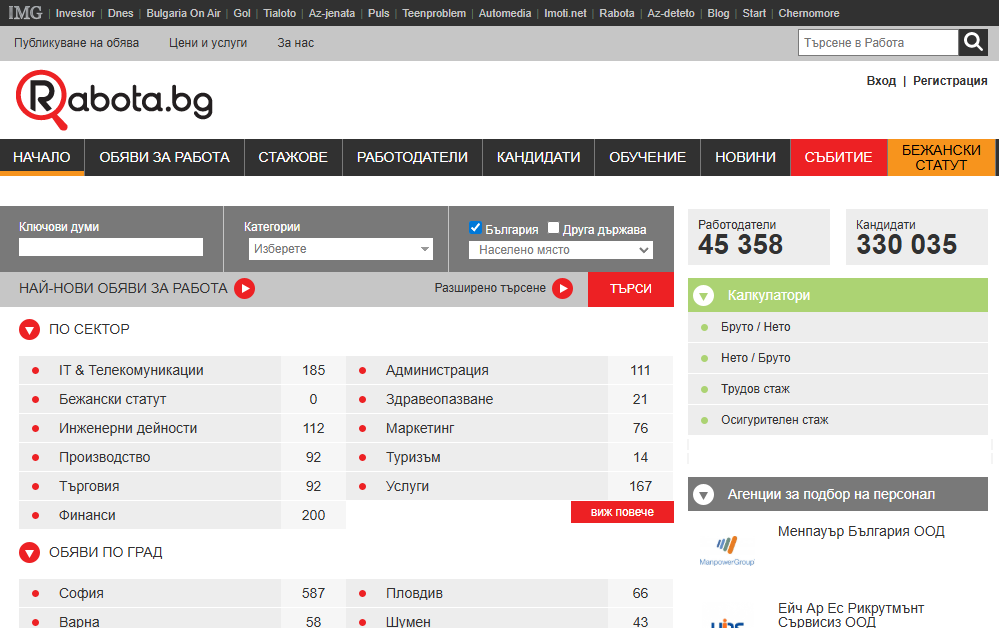This screenshot has width=999, height=628.
Task: Open Трудов стаж calculator
Action: point(755,389)
